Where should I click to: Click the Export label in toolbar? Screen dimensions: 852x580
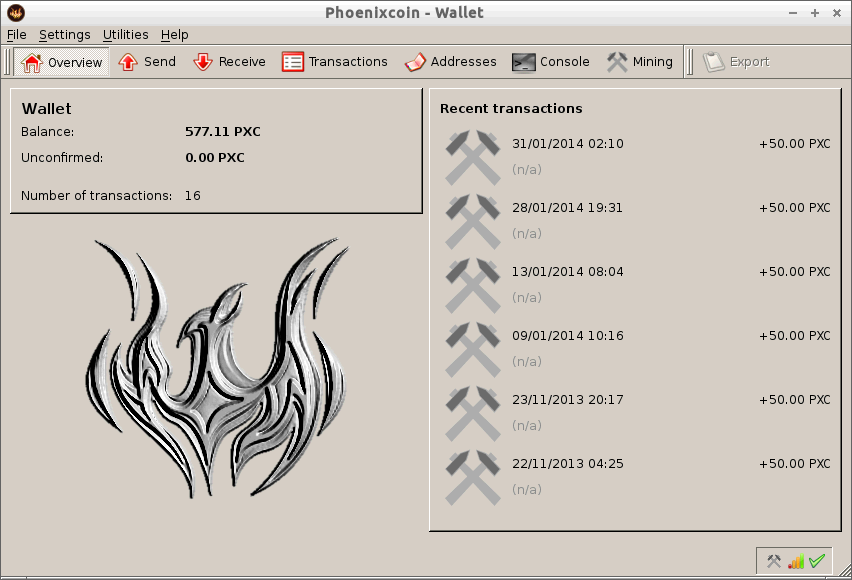[x=750, y=62]
